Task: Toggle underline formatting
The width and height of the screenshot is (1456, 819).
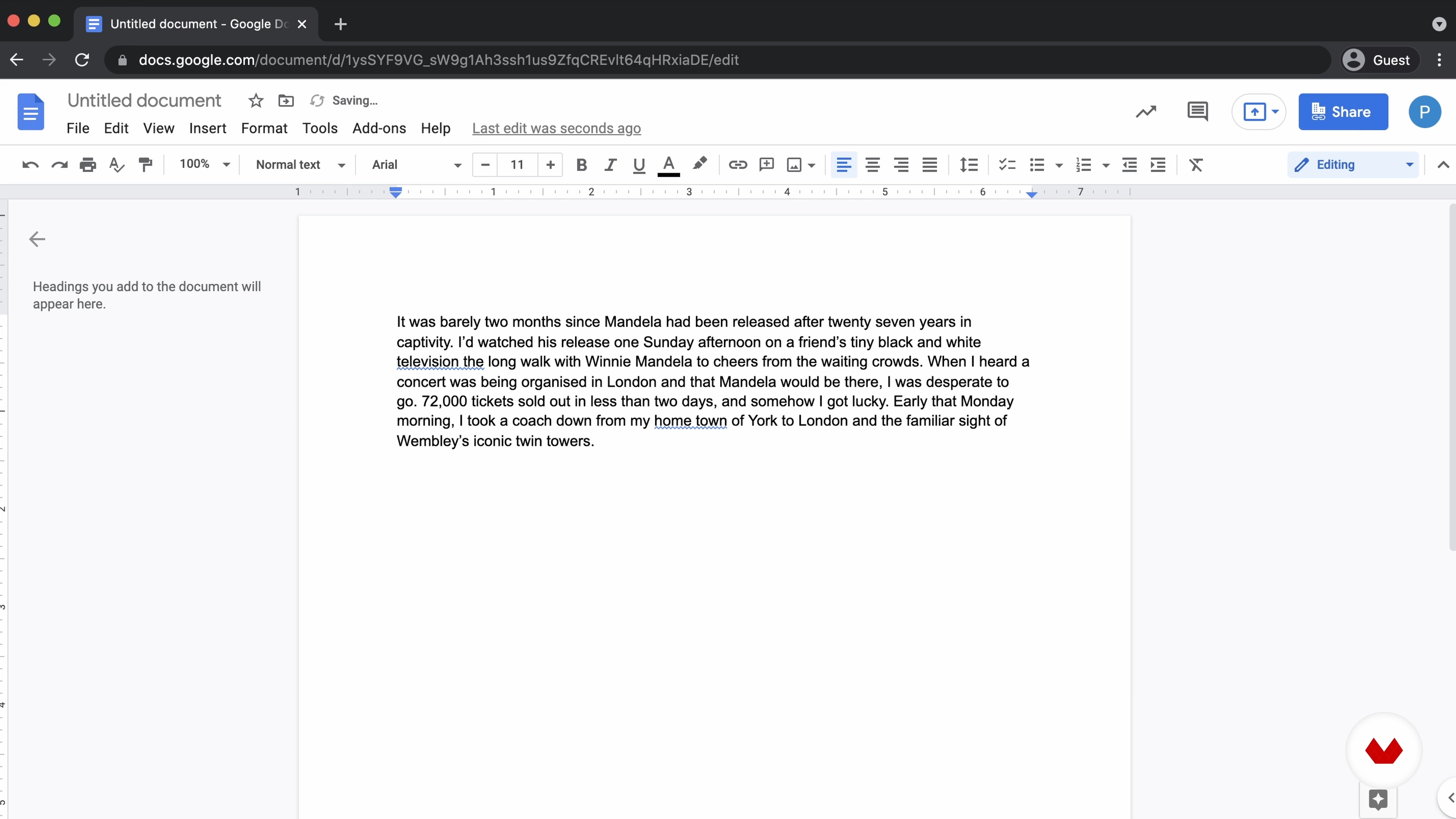Action: click(x=639, y=165)
